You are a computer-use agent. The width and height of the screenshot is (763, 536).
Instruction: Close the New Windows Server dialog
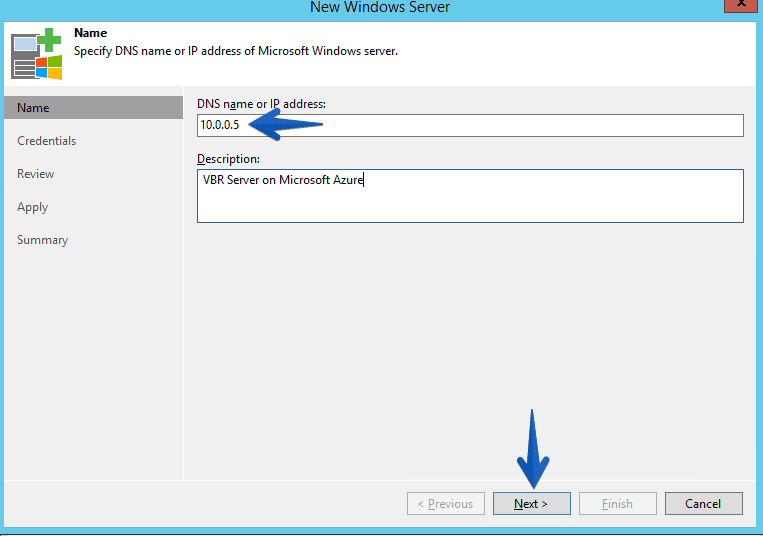[x=741, y=5]
